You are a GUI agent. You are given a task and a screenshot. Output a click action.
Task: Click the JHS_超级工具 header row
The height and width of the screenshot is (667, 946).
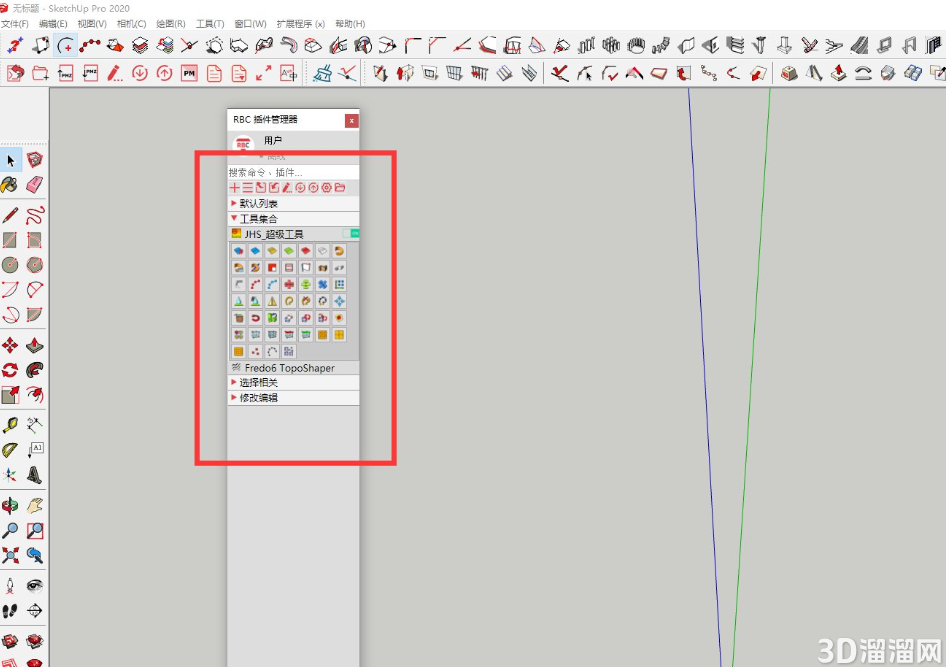tap(293, 234)
